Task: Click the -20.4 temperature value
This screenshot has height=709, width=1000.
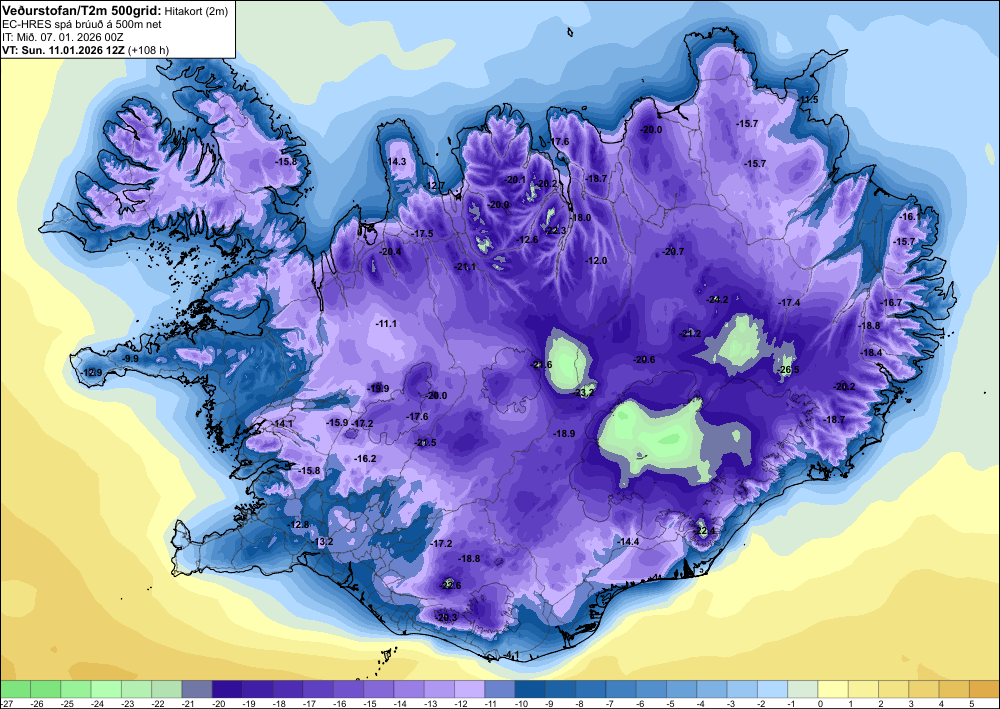Action: (390, 252)
